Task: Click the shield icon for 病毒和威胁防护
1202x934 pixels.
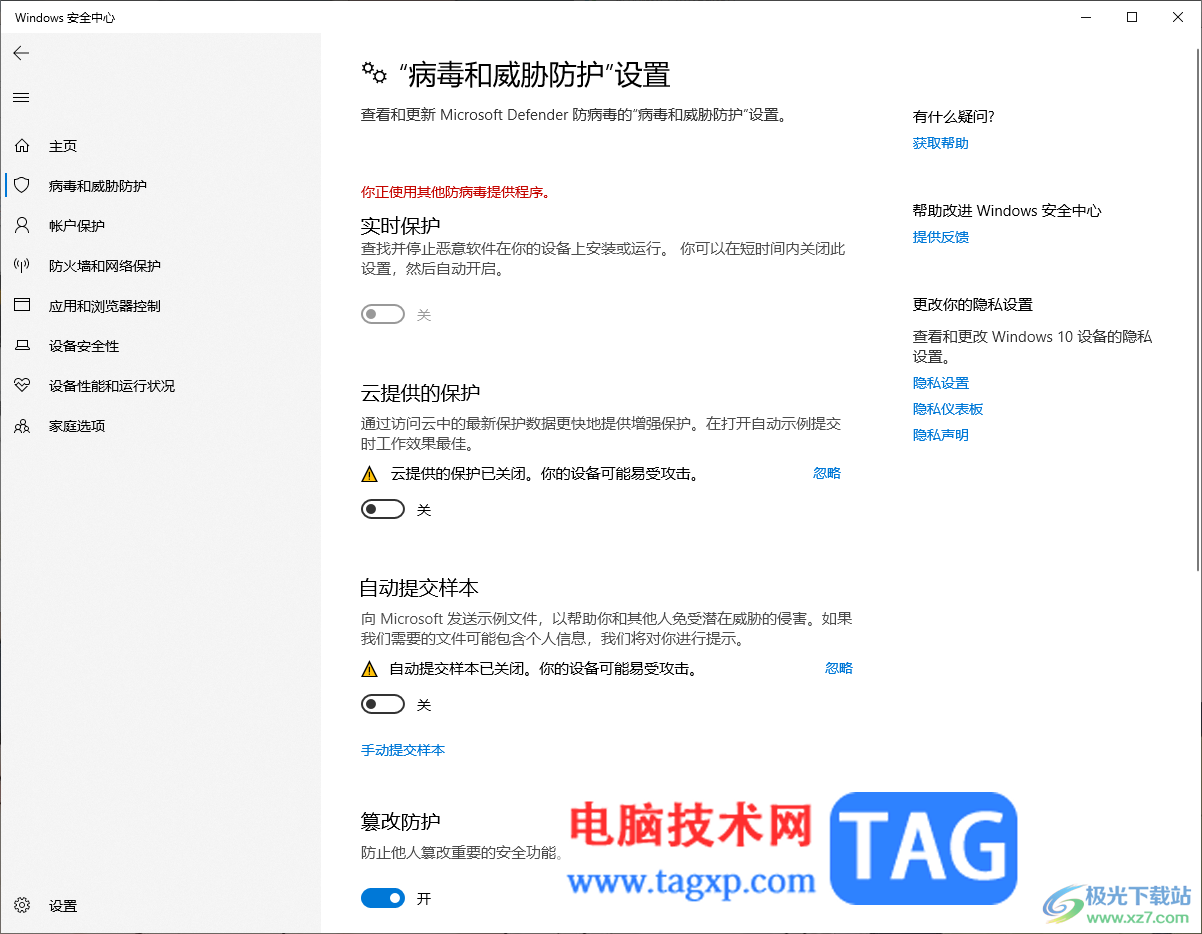Action: [x=22, y=186]
